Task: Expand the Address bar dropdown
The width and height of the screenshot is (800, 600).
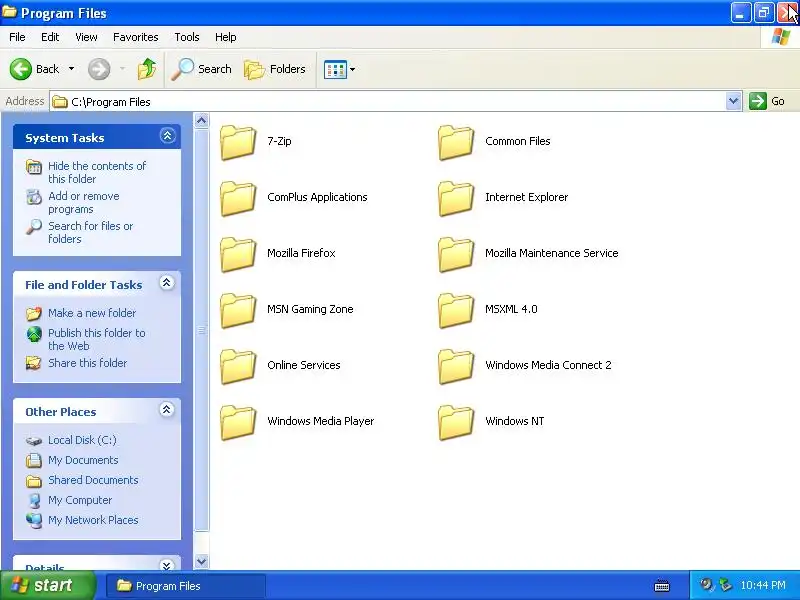Action: pyautogui.click(x=733, y=101)
